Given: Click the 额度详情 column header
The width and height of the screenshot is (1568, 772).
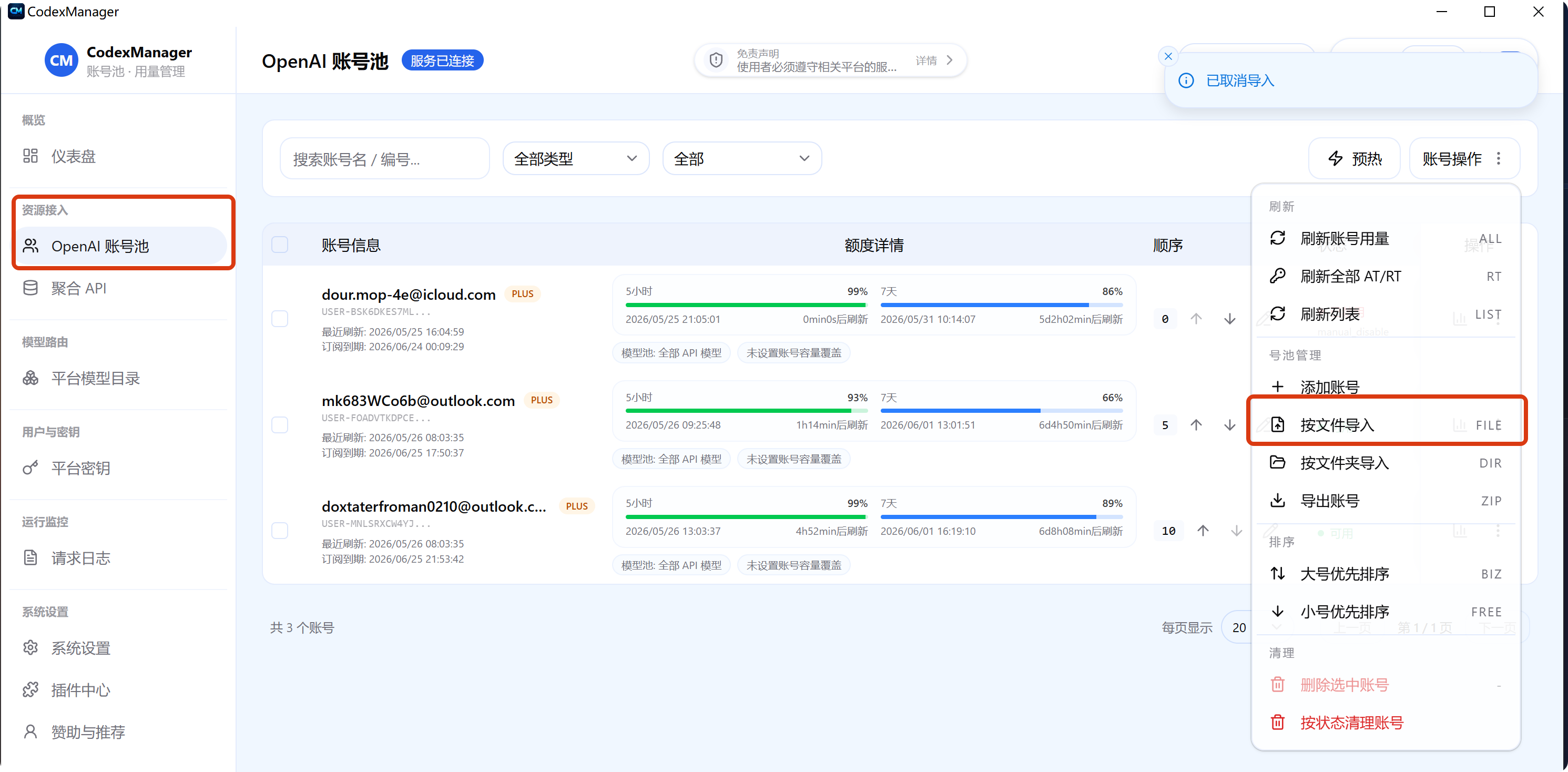Looking at the screenshot, I should (x=873, y=245).
